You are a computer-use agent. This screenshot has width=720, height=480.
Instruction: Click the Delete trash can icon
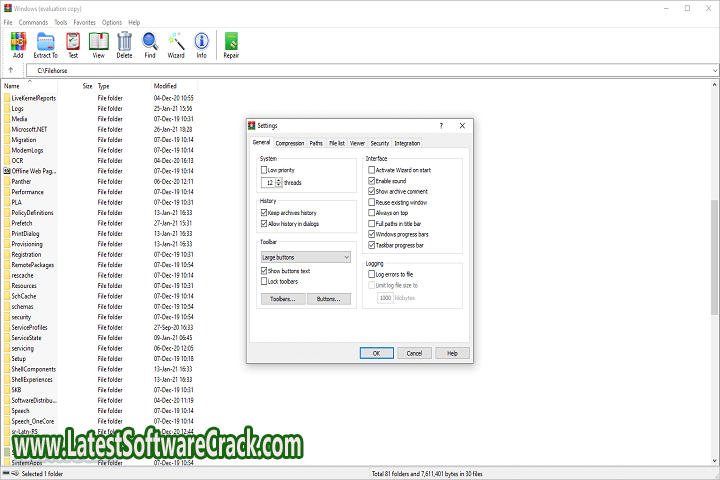(124, 43)
